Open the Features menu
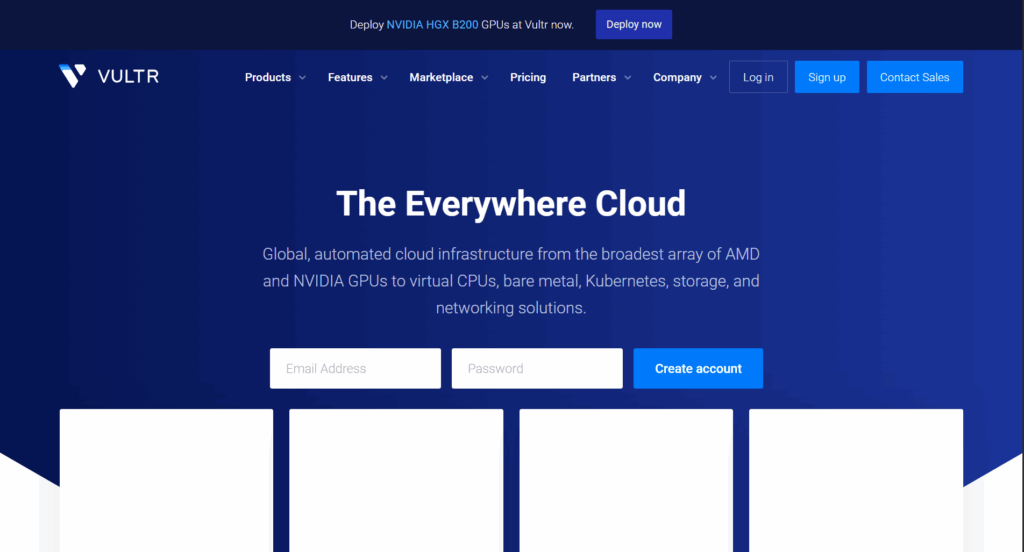 [x=350, y=77]
